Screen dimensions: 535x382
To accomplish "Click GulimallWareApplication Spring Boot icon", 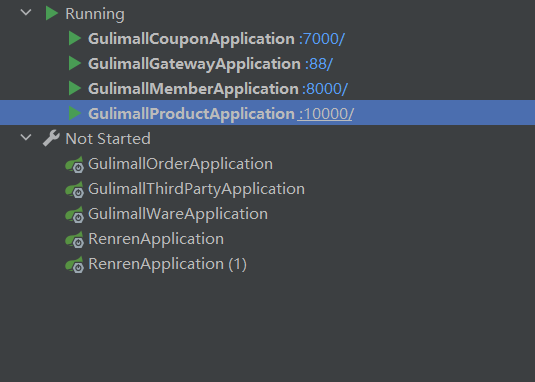I will tap(75, 215).
